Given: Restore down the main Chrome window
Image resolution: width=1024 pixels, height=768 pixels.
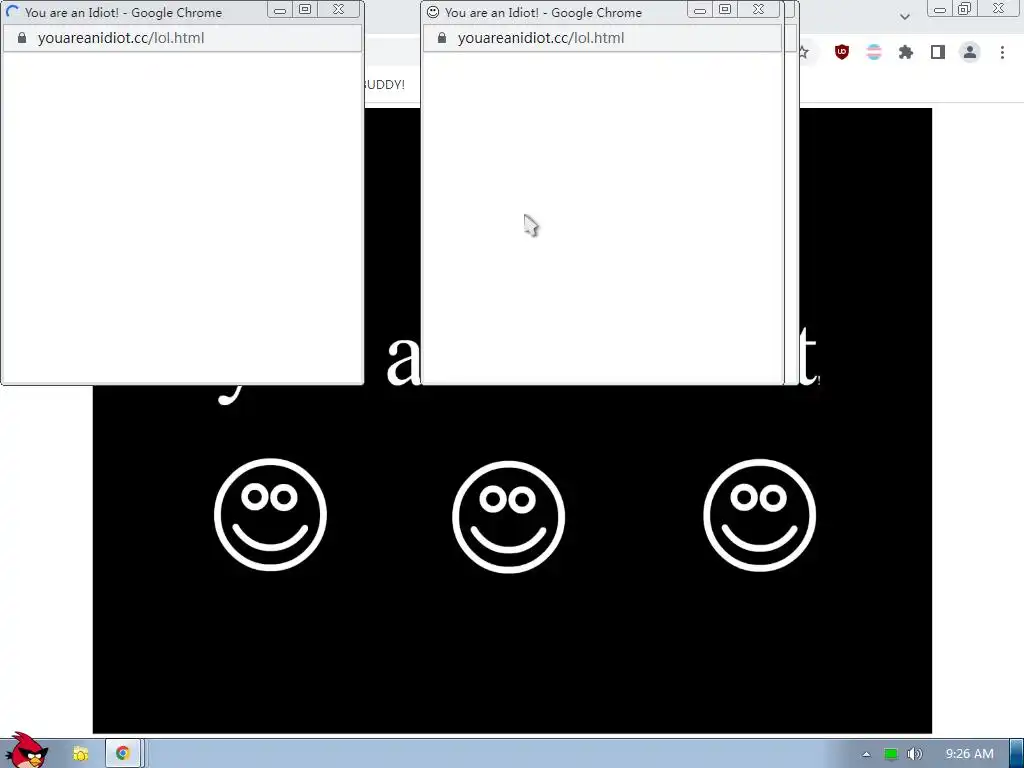Looking at the screenshot, I should pyautogui.click(x=965, y=8).
